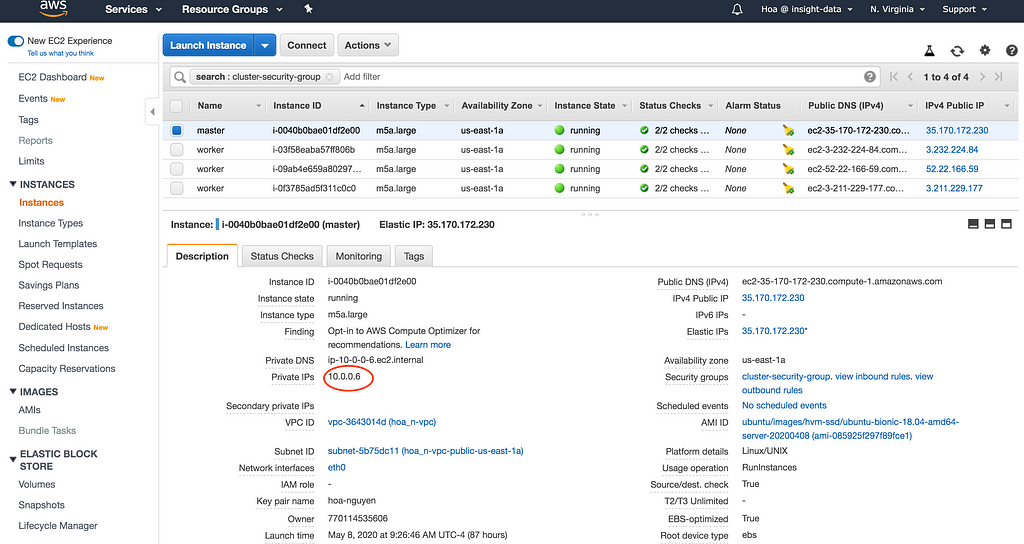The width and height of the screenshot is (1024, 544).
Task: Go to first page of results
Action: 893,77
